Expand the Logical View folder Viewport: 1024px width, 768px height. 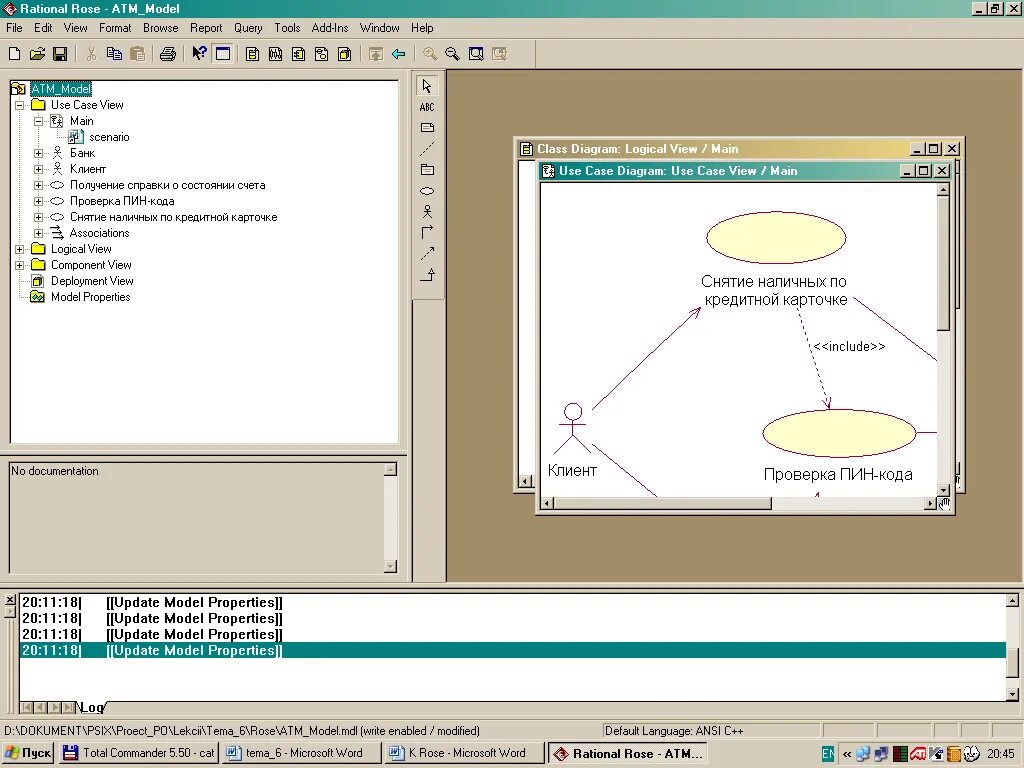pyautogui.click(x=20, y=249)
